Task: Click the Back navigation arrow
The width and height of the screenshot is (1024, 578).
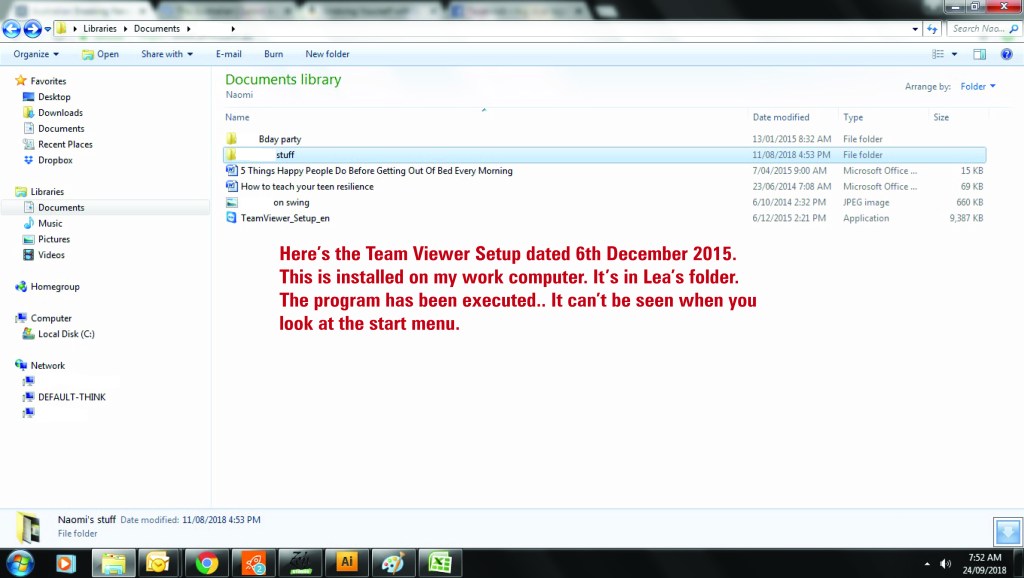Action: point(12,29)
